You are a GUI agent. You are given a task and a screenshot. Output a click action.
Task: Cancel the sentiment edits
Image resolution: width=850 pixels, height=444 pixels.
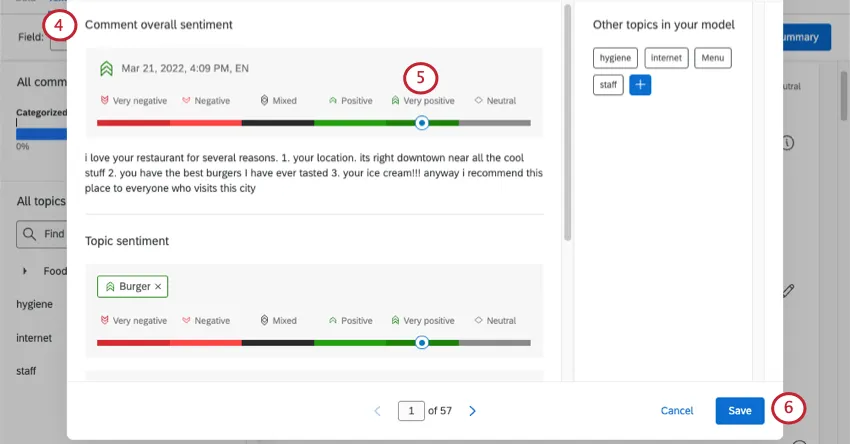pyautogui.click(x=677, y=411)
